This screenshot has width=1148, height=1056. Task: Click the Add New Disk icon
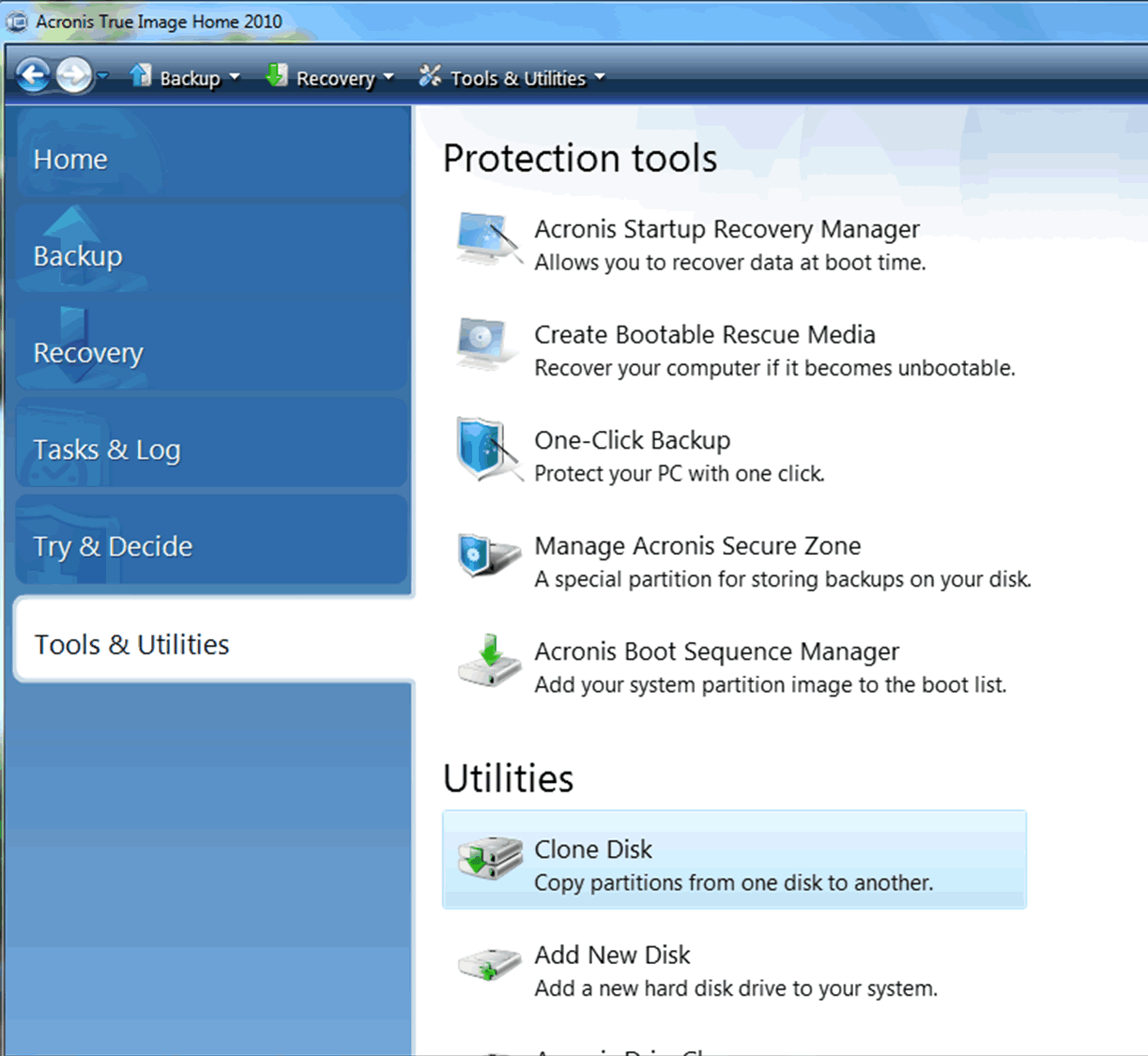coord(489,964)
